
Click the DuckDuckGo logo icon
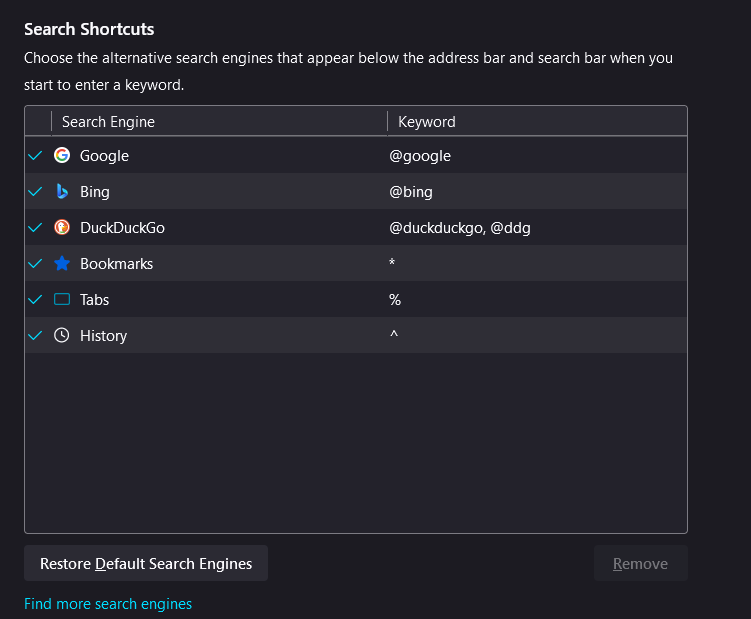pos(62,228)
